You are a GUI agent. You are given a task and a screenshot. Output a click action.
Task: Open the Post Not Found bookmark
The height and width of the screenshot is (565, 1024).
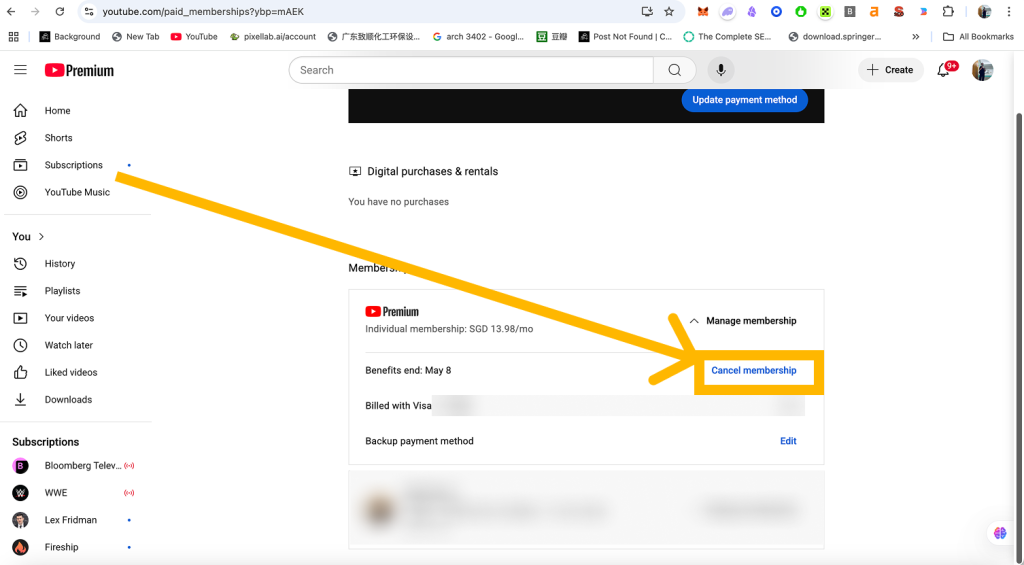625,37
